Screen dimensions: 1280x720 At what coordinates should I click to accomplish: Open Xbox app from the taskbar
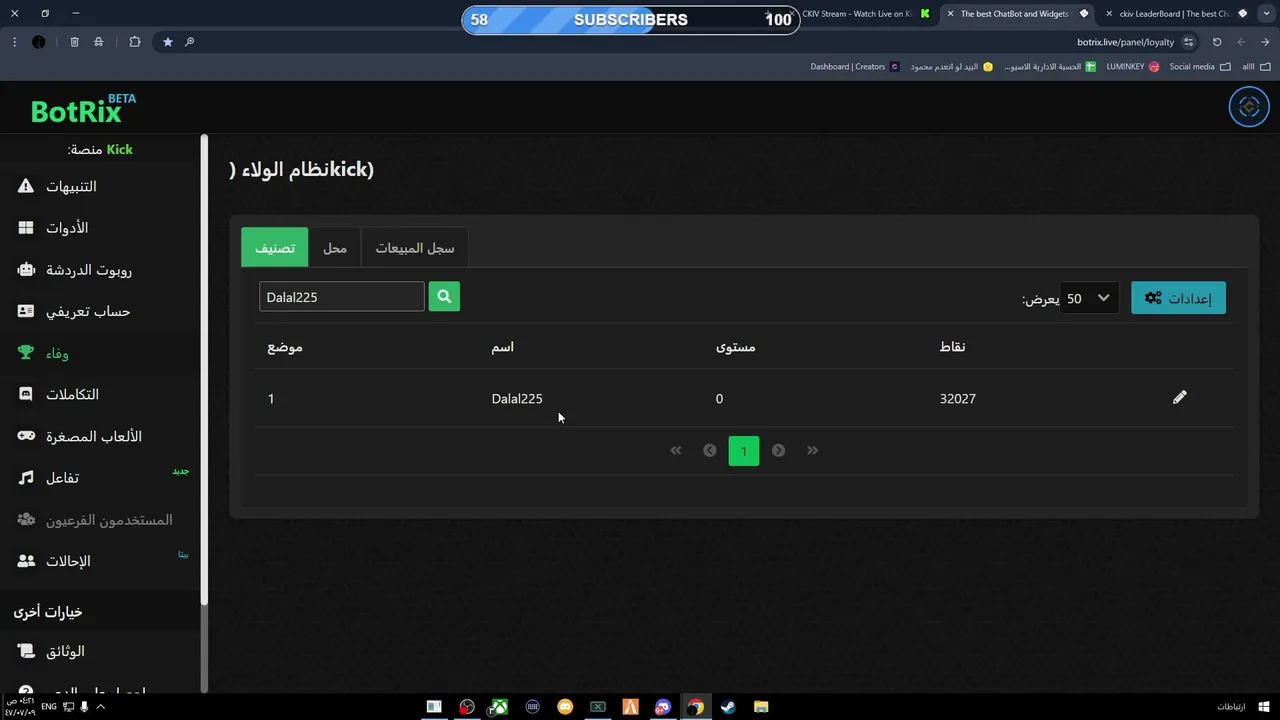[x=499, y=707]
